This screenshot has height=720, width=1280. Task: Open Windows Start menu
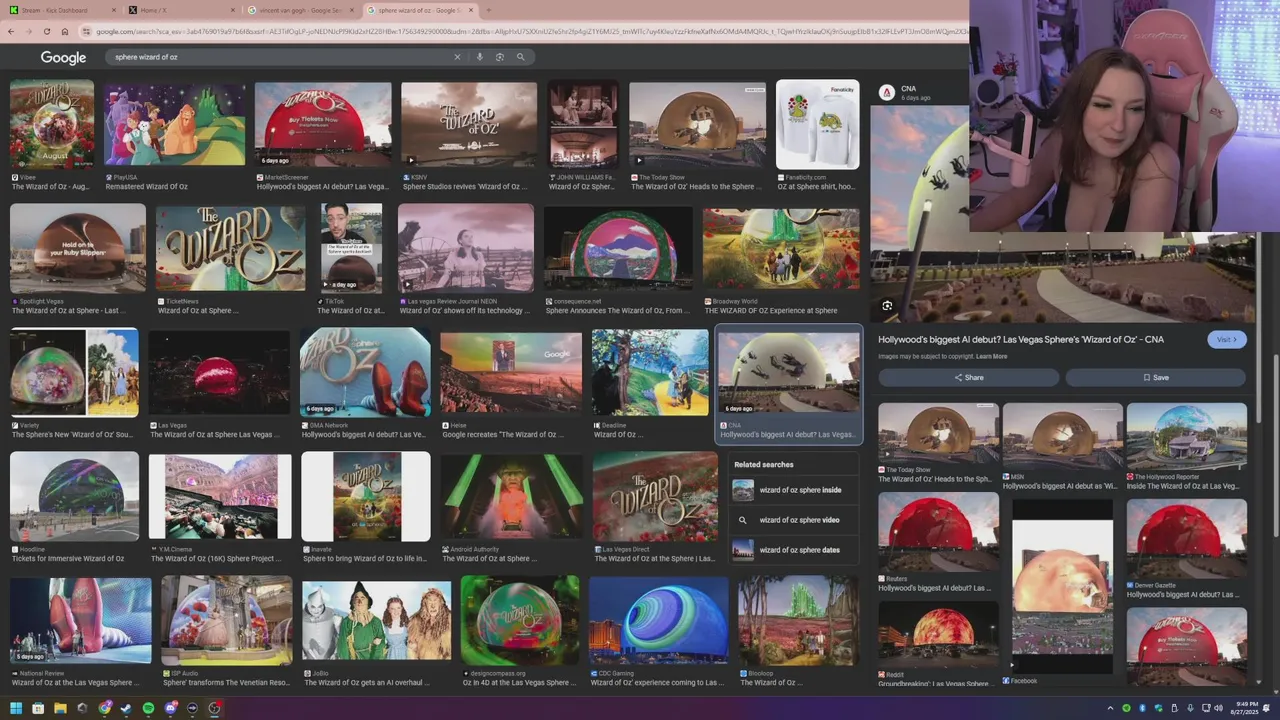[16, 708]
